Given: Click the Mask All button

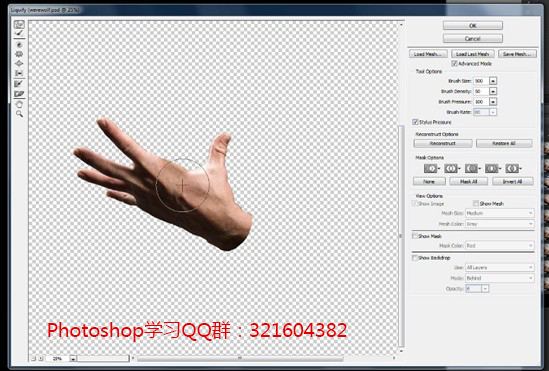Looking at the screenshot, I should click(x=468, y=182).
